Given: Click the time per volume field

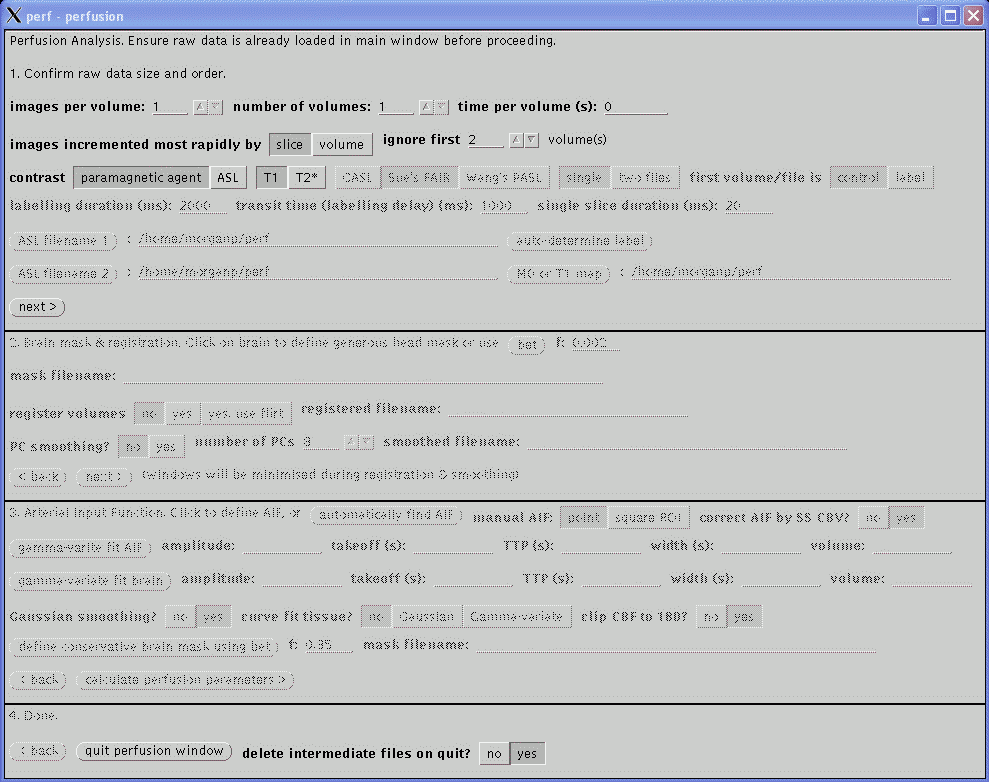Looking at the screenshot, I should coord(634,107).
